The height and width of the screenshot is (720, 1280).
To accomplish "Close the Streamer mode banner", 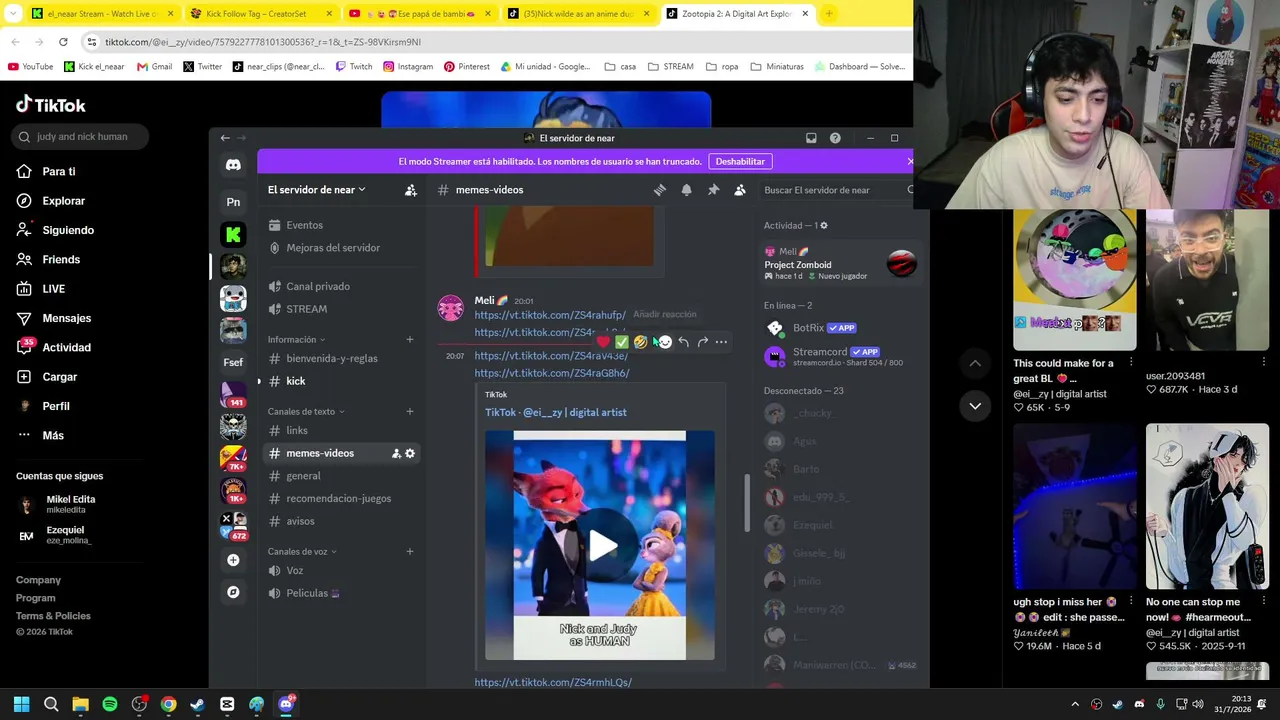I will click(910, 161).
